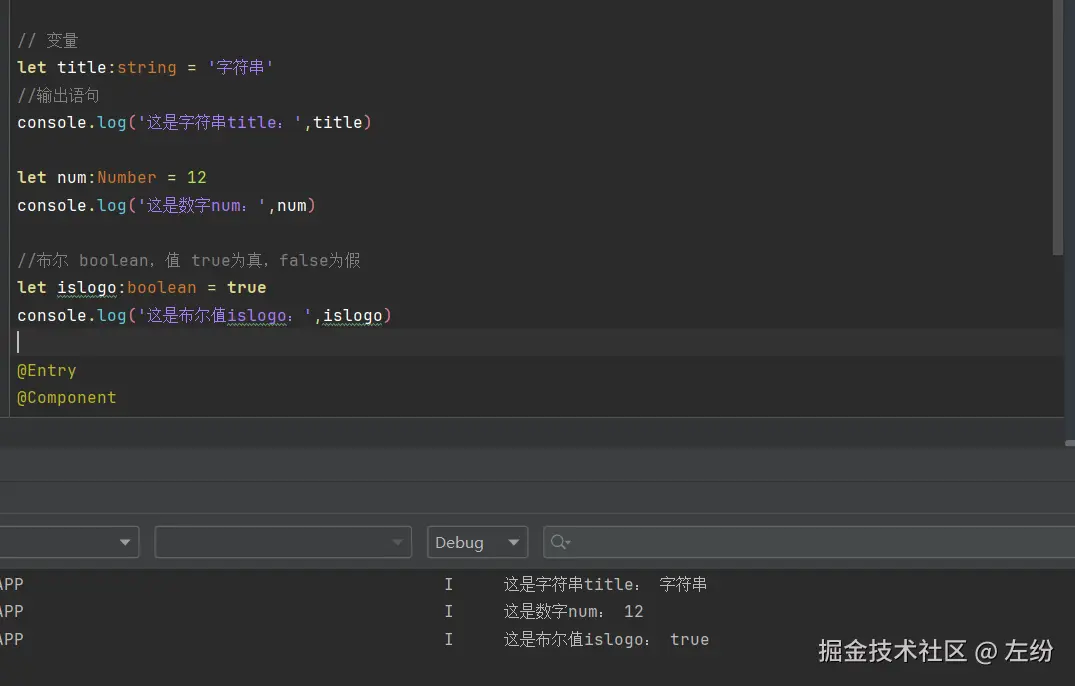
Task: Click the log search input field
Action: click(809, 542)
